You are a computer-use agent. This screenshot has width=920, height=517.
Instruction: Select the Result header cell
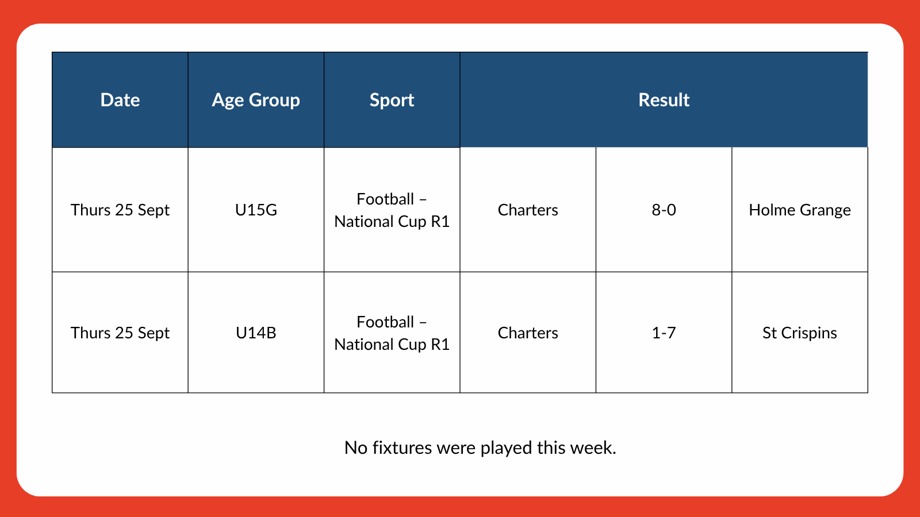pyautogui.click(x=664, y=100)
